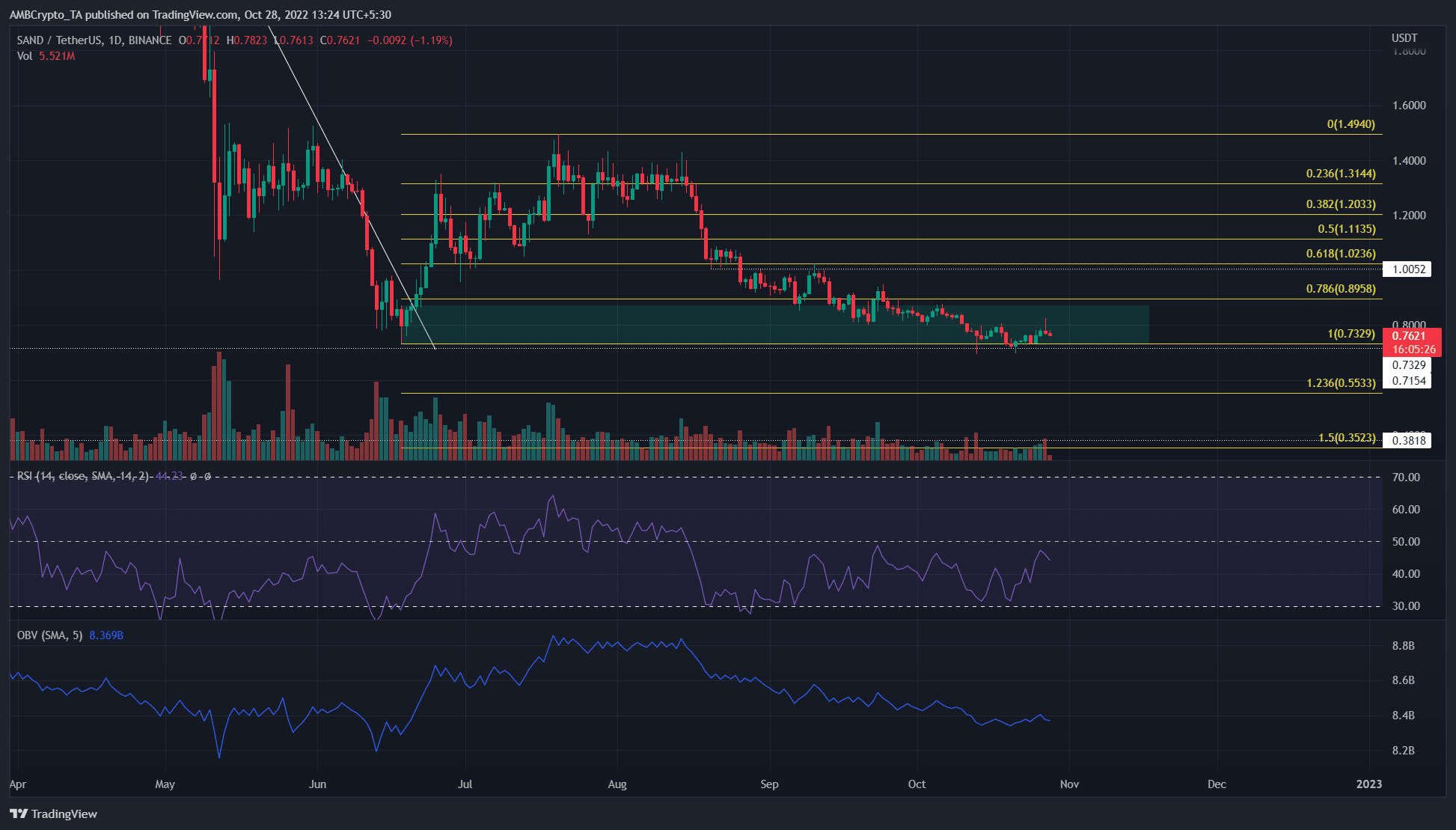Select Fibonacci level 1(0.7329) label

[1351, 334]
